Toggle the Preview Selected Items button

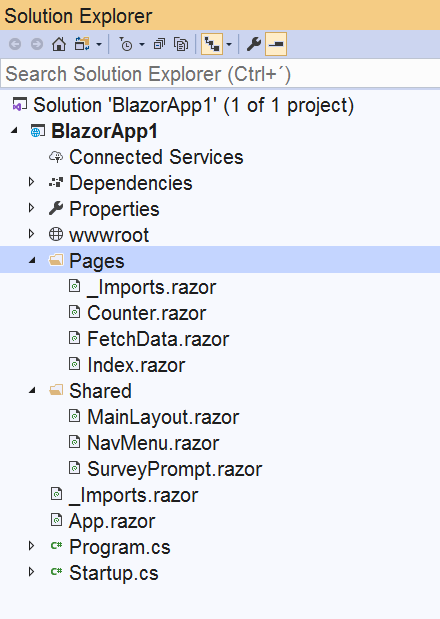pos(276,44)
